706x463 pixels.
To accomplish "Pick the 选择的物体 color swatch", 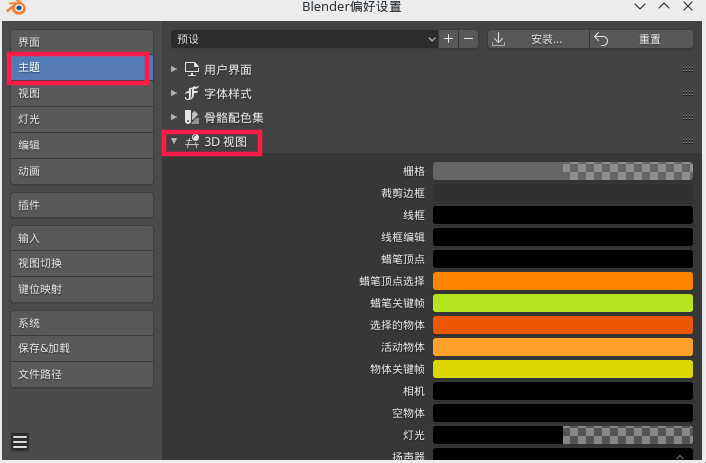I will click(563, 325).
